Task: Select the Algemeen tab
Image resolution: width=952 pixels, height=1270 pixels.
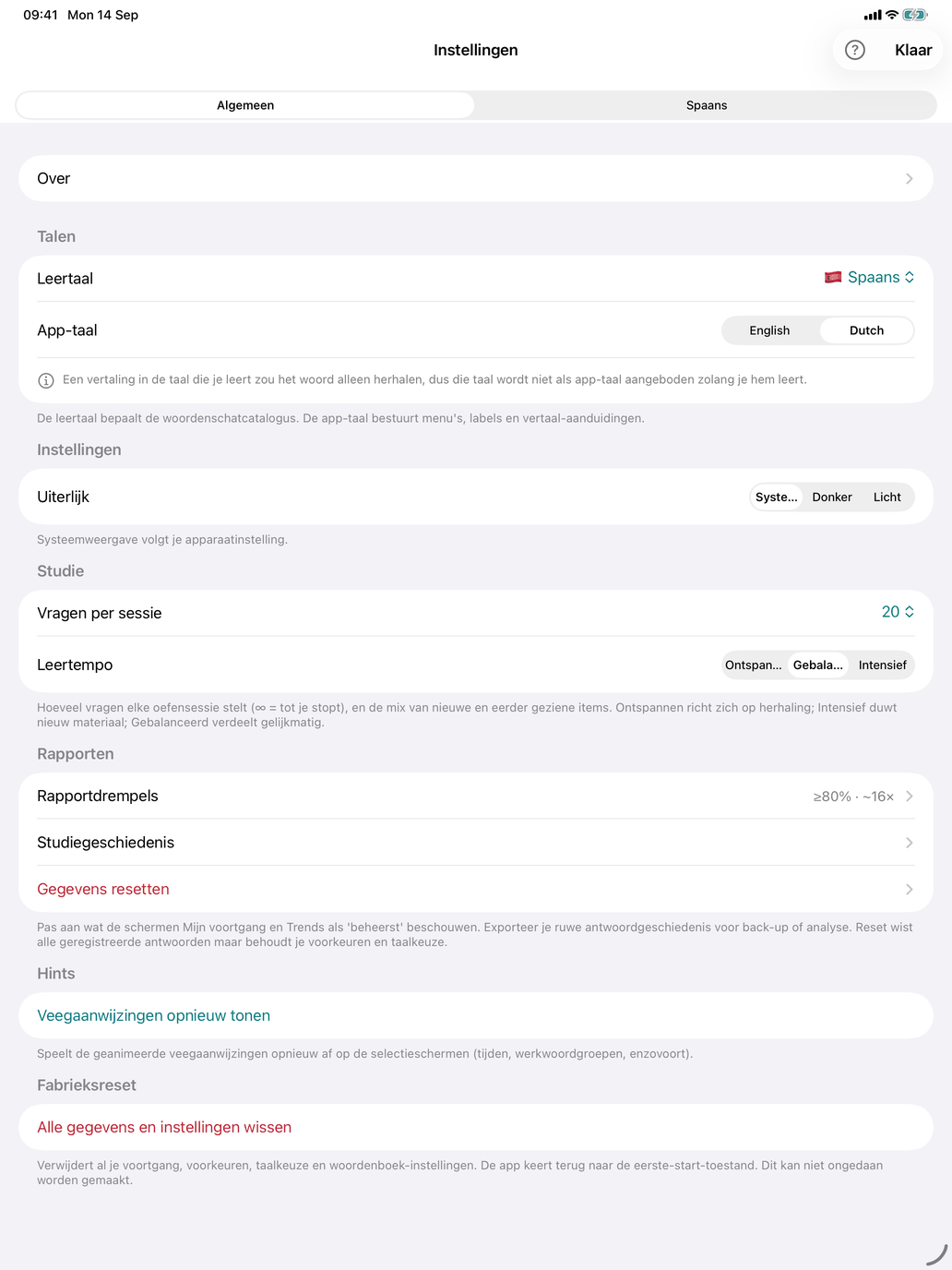Action: tap(245, 105)
